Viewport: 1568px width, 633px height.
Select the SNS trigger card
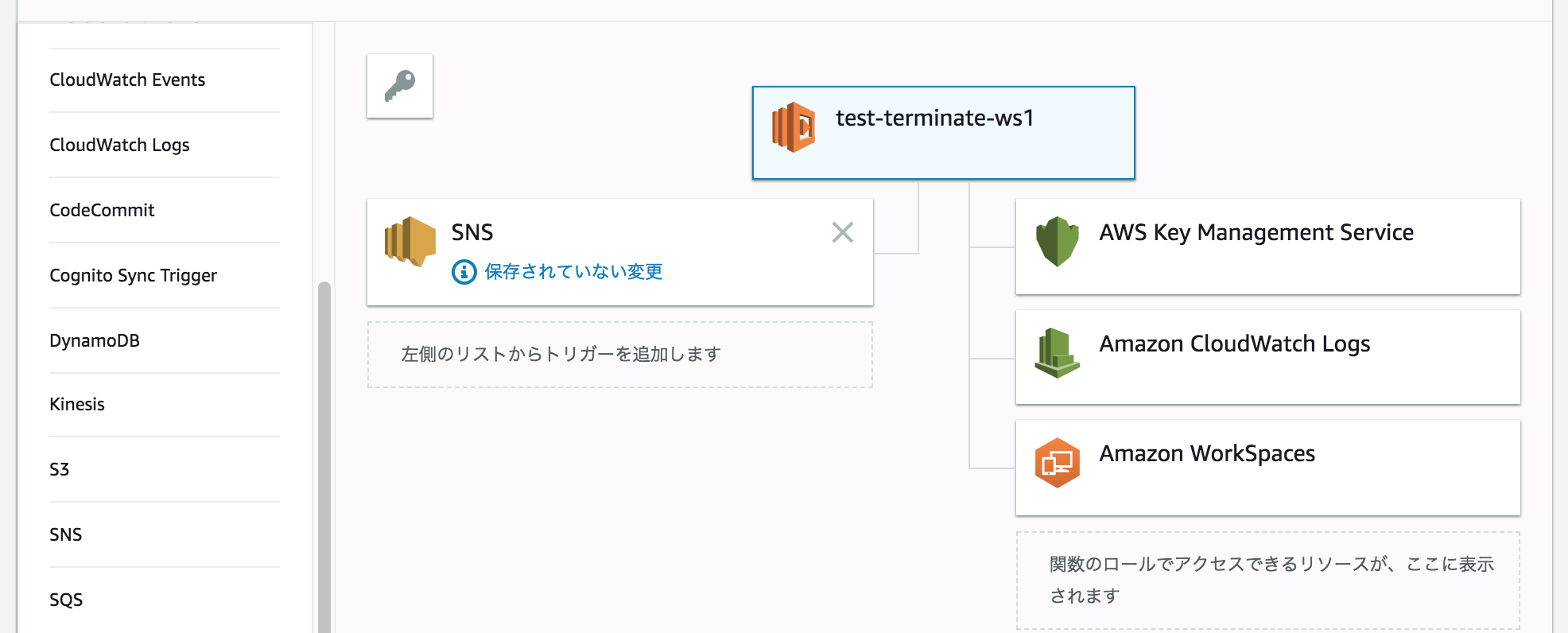[620, 252]
